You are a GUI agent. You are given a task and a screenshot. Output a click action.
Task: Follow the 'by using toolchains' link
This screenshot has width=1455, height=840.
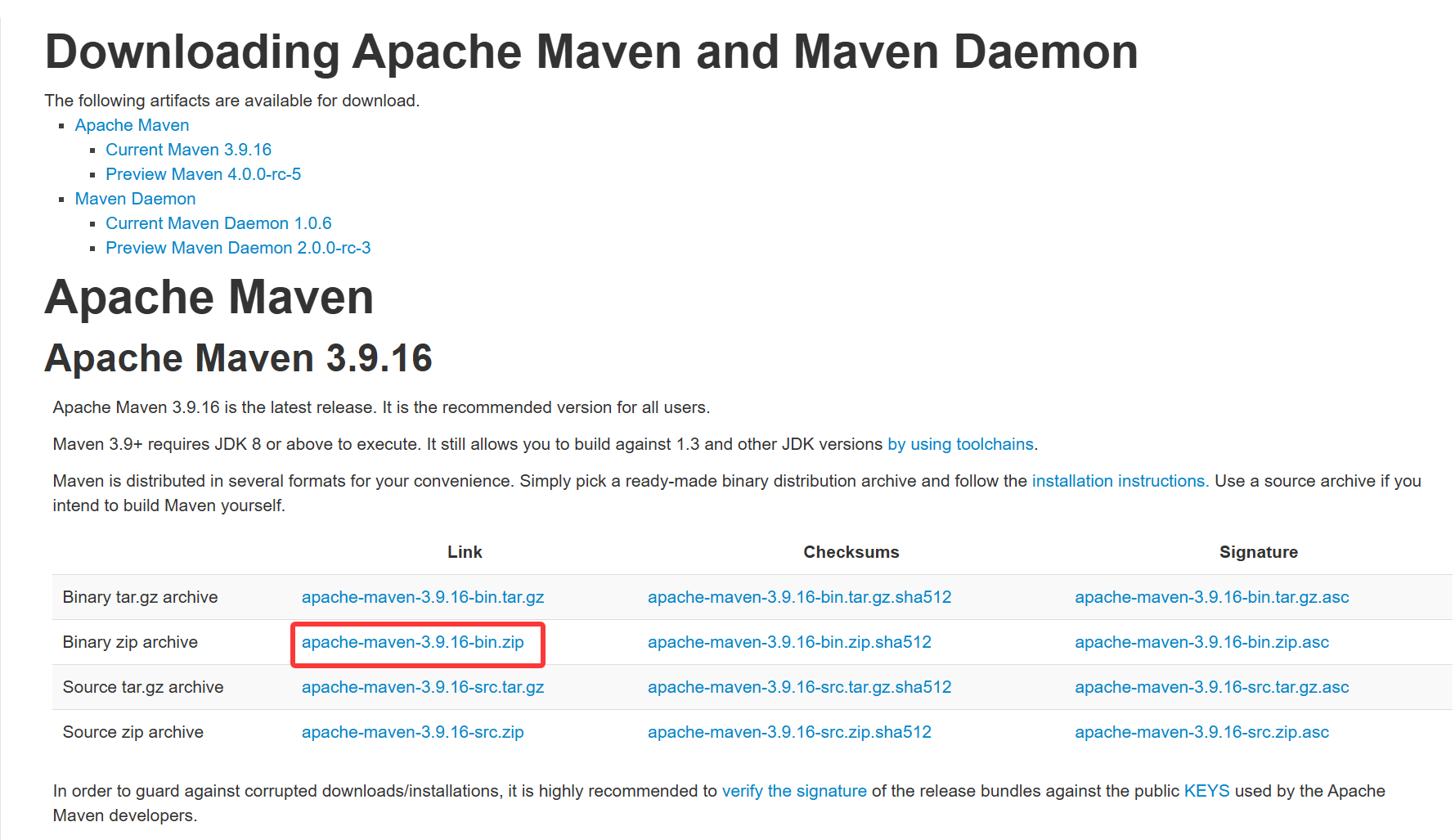[961, 444]
